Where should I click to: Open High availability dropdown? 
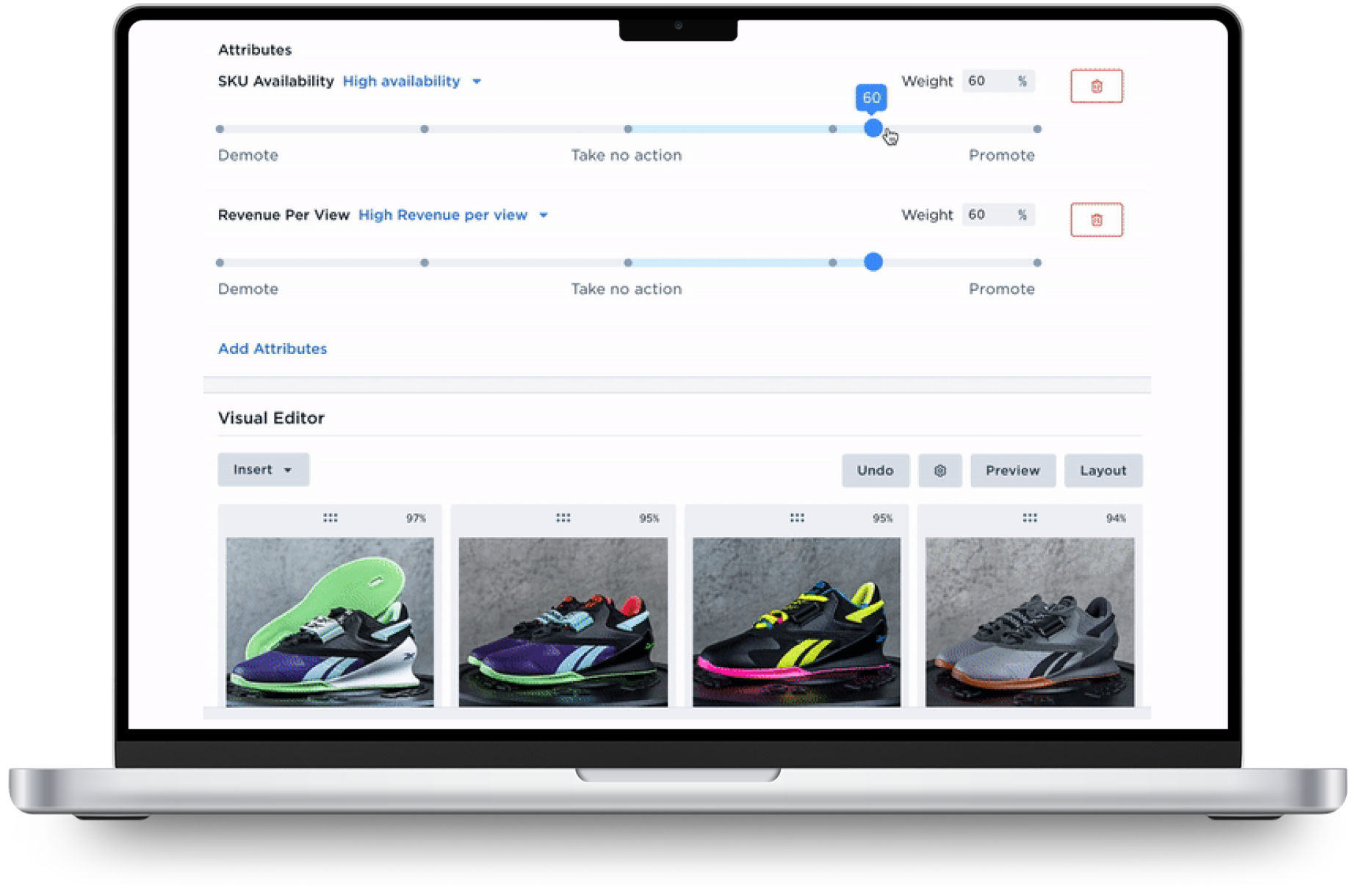tap(411, 82)
